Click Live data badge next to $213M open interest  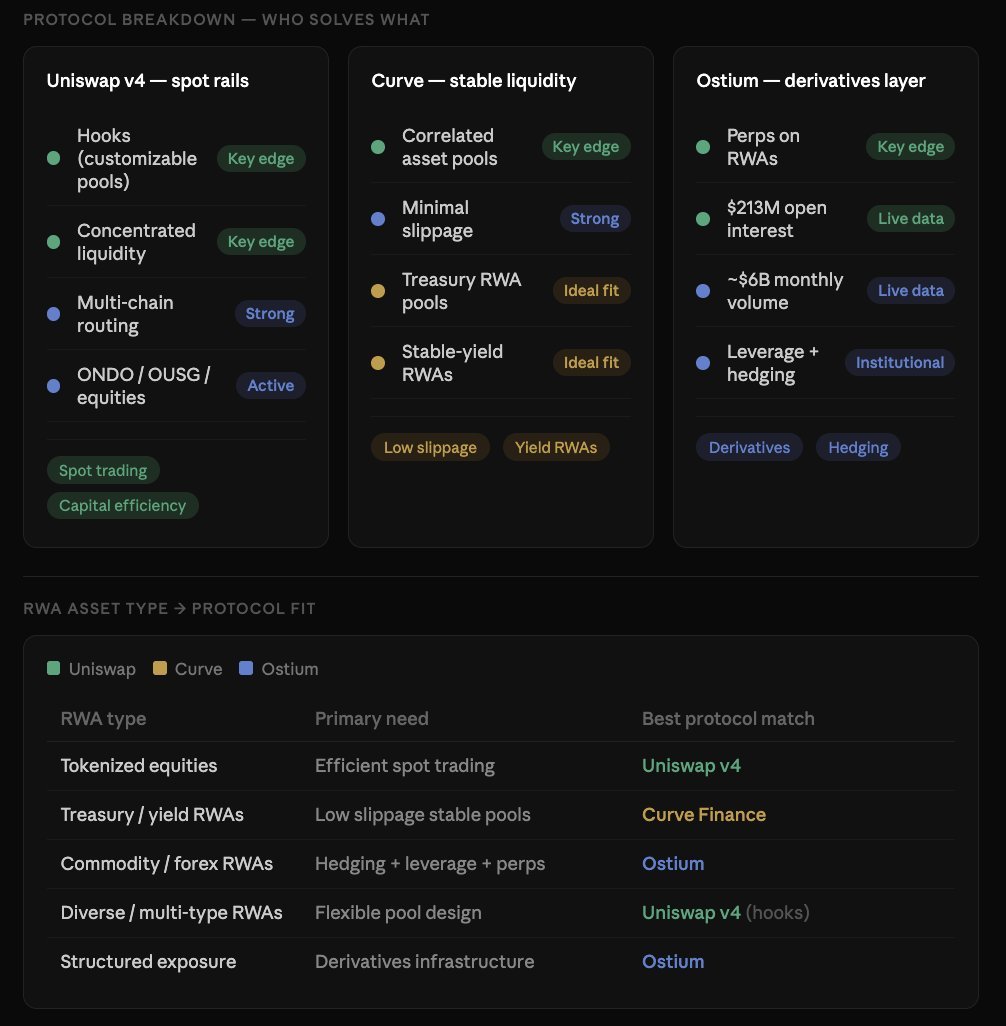[910, 219]
